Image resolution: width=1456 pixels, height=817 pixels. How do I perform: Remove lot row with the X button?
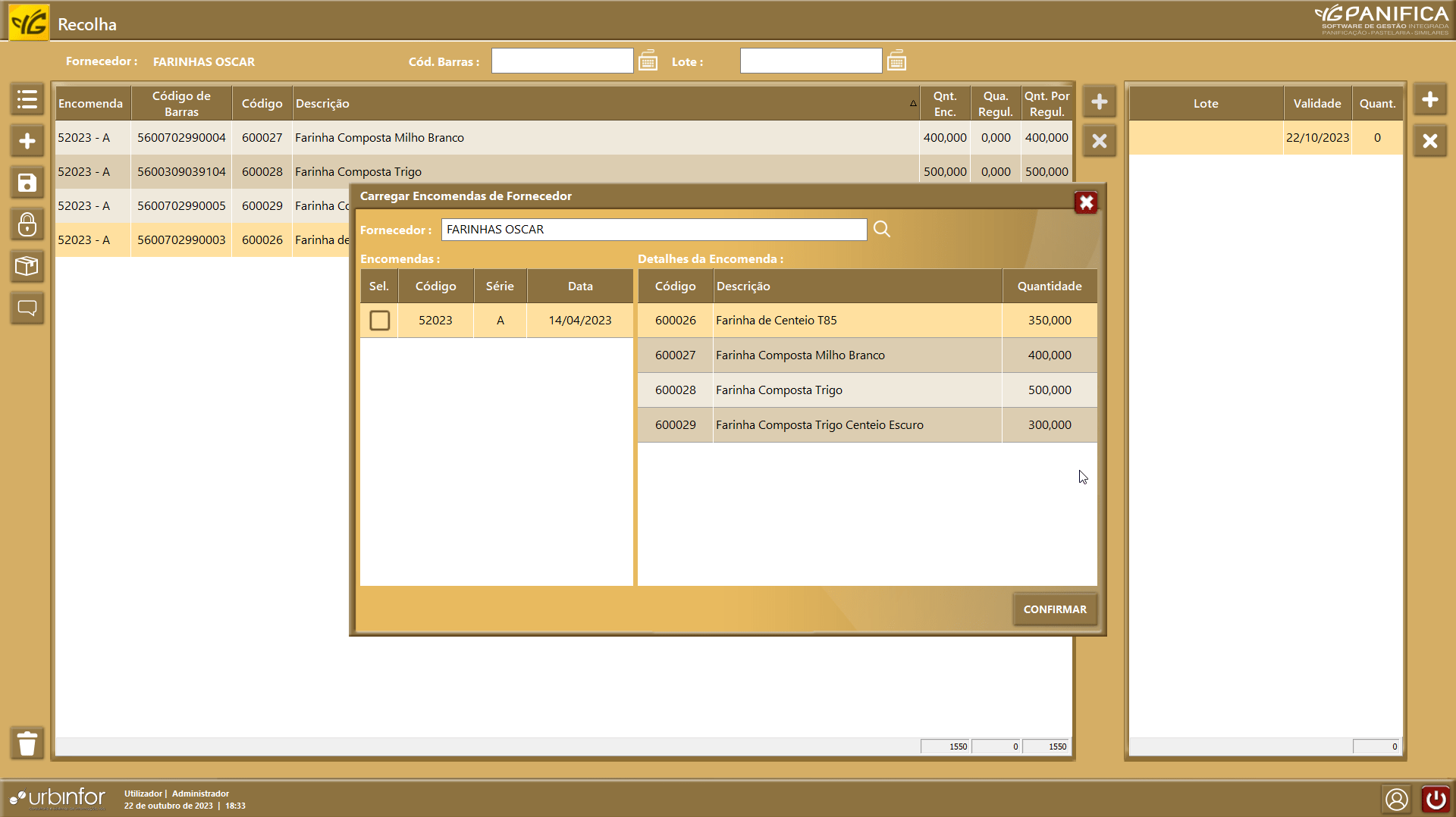pyautogui.click(x=1429, y=141)
